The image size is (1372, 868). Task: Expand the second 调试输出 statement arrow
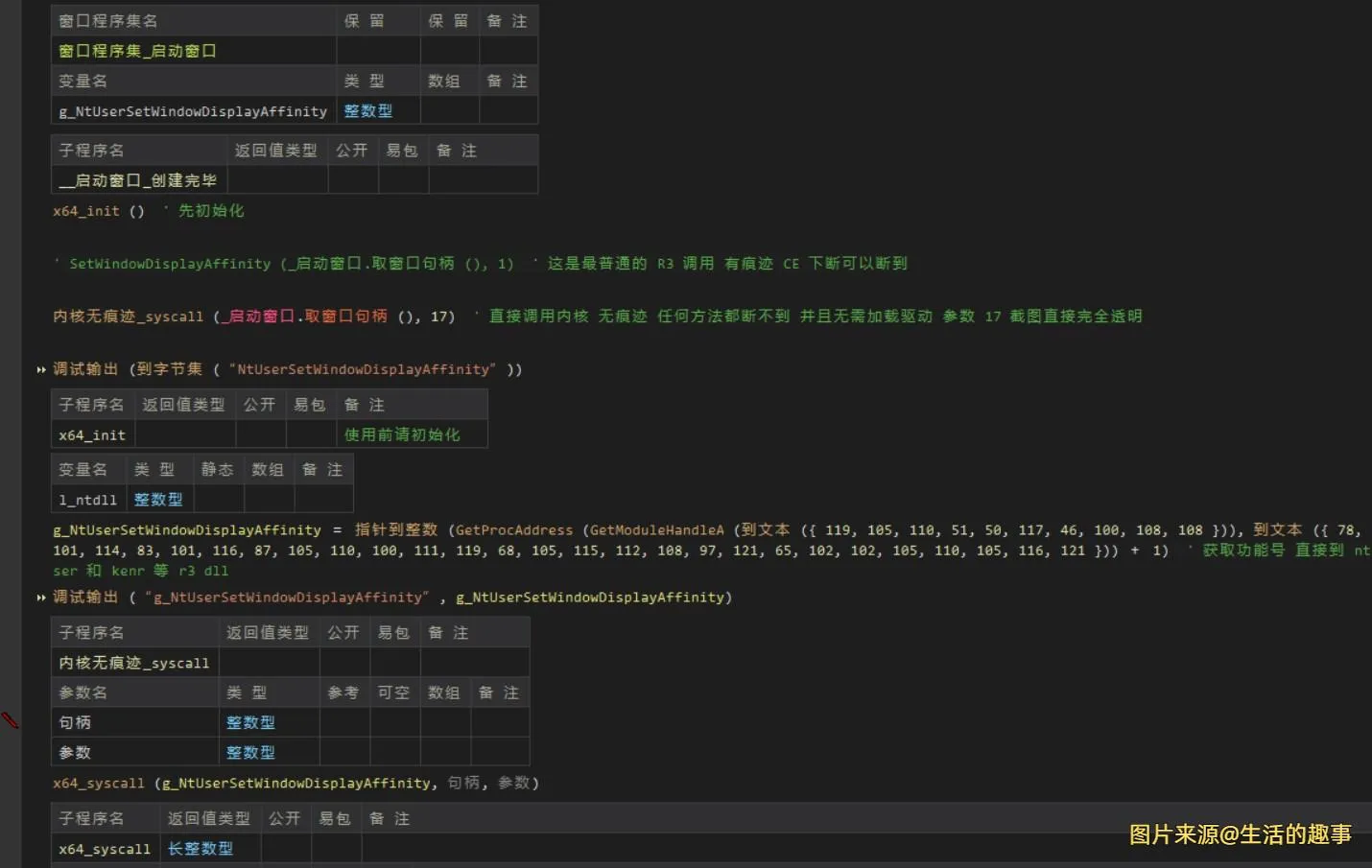click(41, 597)
